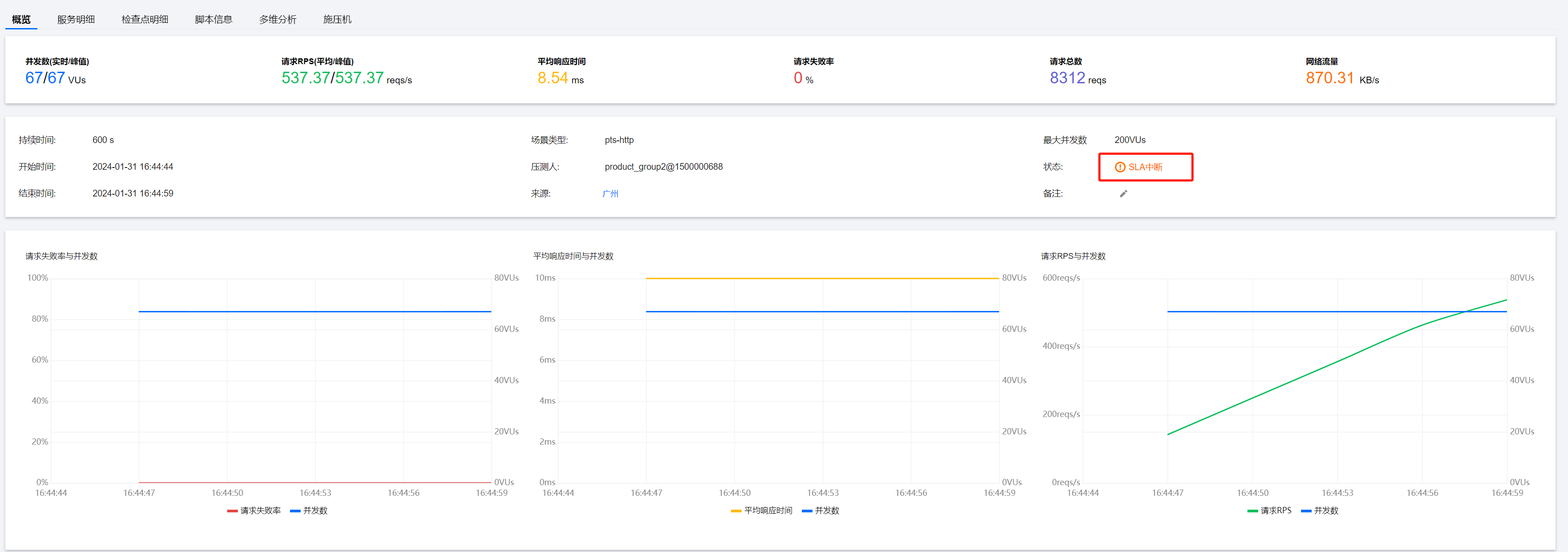Click the pencil edit icon next to 备注
Image resolution: width=1568 pixels, height=552 pixels.
(1123, 193)
